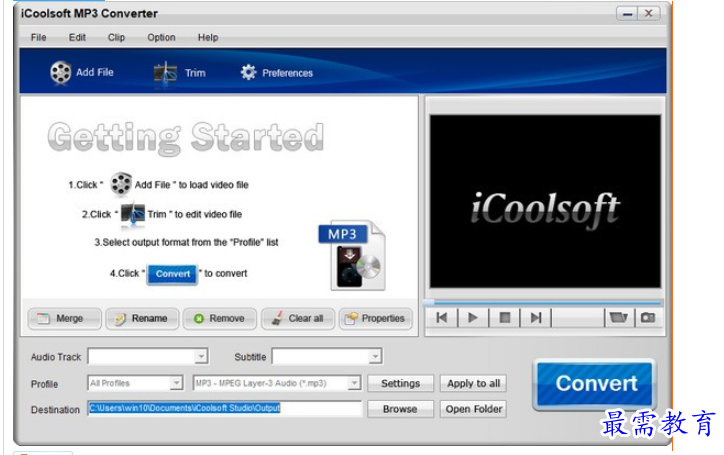Click Add File reel icon in step 1
Screen dimensions: 724x455
tap(121, 184)
